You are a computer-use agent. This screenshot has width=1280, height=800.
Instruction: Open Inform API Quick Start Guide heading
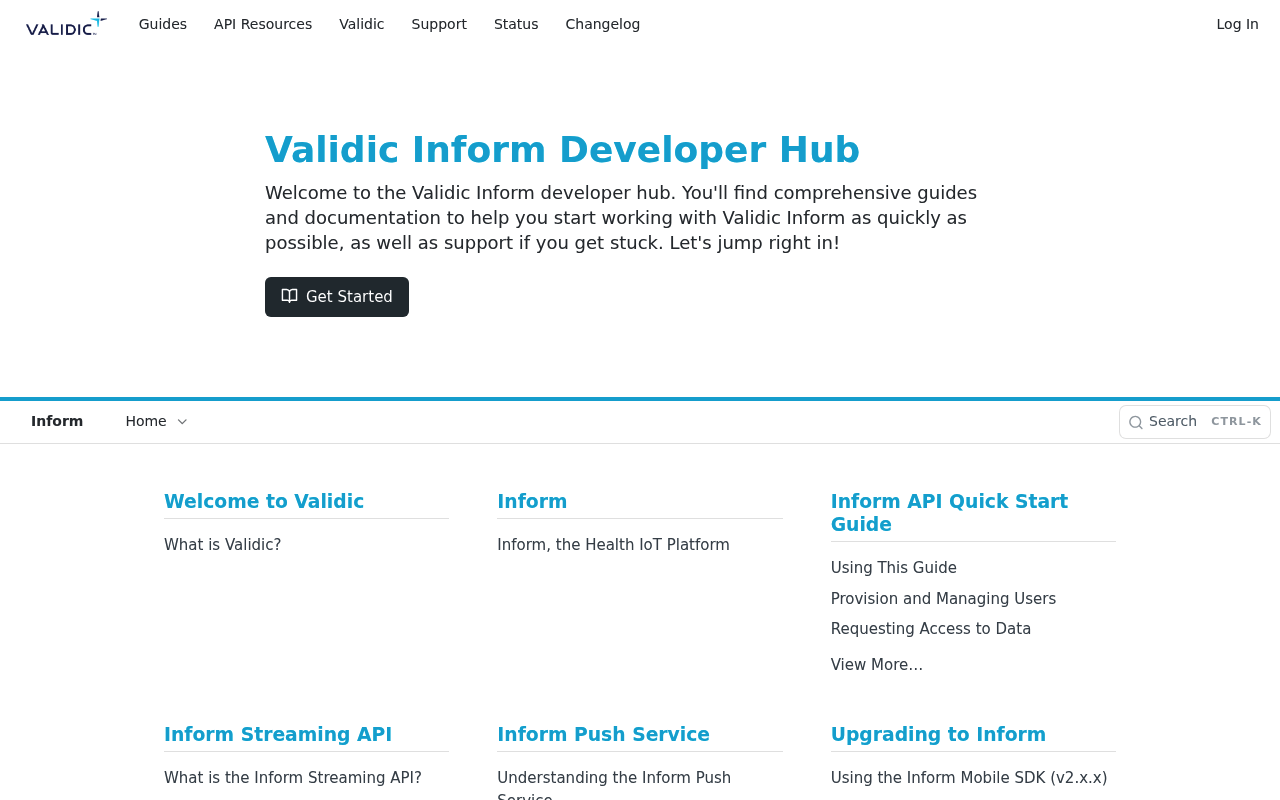pyautogui.click(x=949, y=513)
